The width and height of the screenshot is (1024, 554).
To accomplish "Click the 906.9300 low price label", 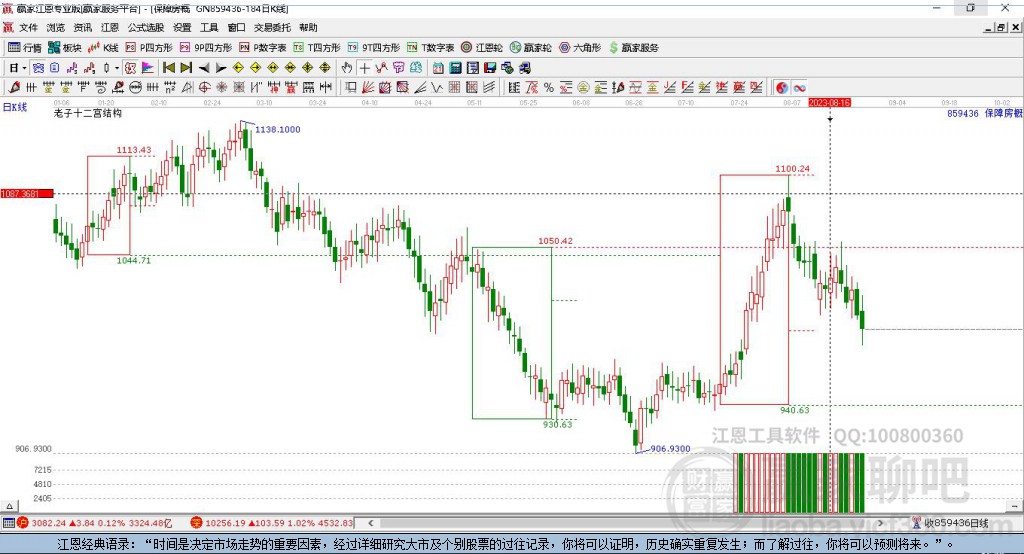I will (x=670, y=448).
